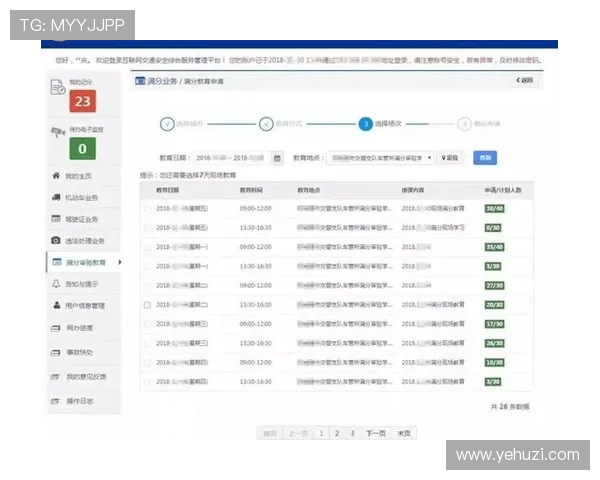
Task: Jump to 末页 last page
Action: pos(404,433)
